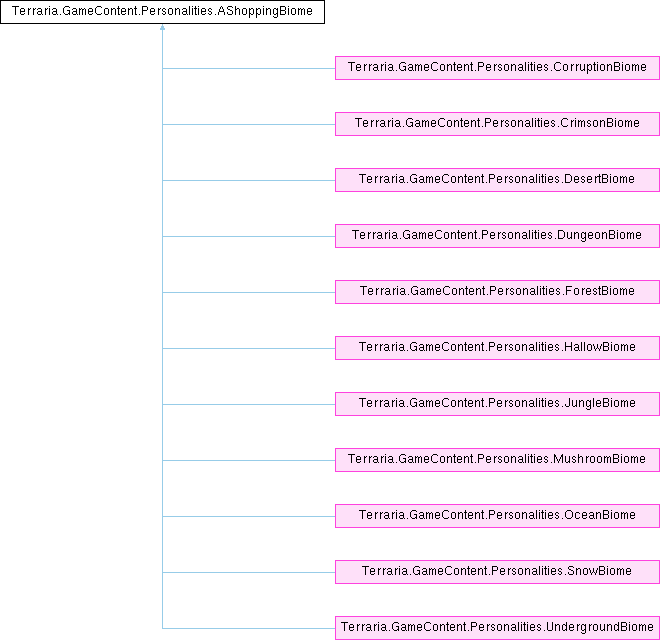Click the connector line leading to OceanBiome
660x640 pixels.
tap(248, 516)
